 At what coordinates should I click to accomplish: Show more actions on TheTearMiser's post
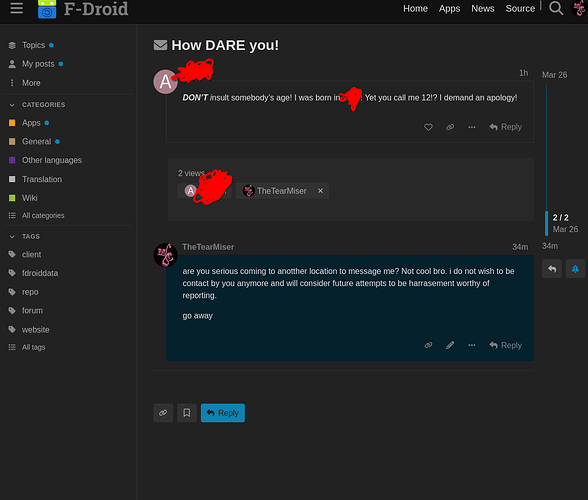[472, 345]
